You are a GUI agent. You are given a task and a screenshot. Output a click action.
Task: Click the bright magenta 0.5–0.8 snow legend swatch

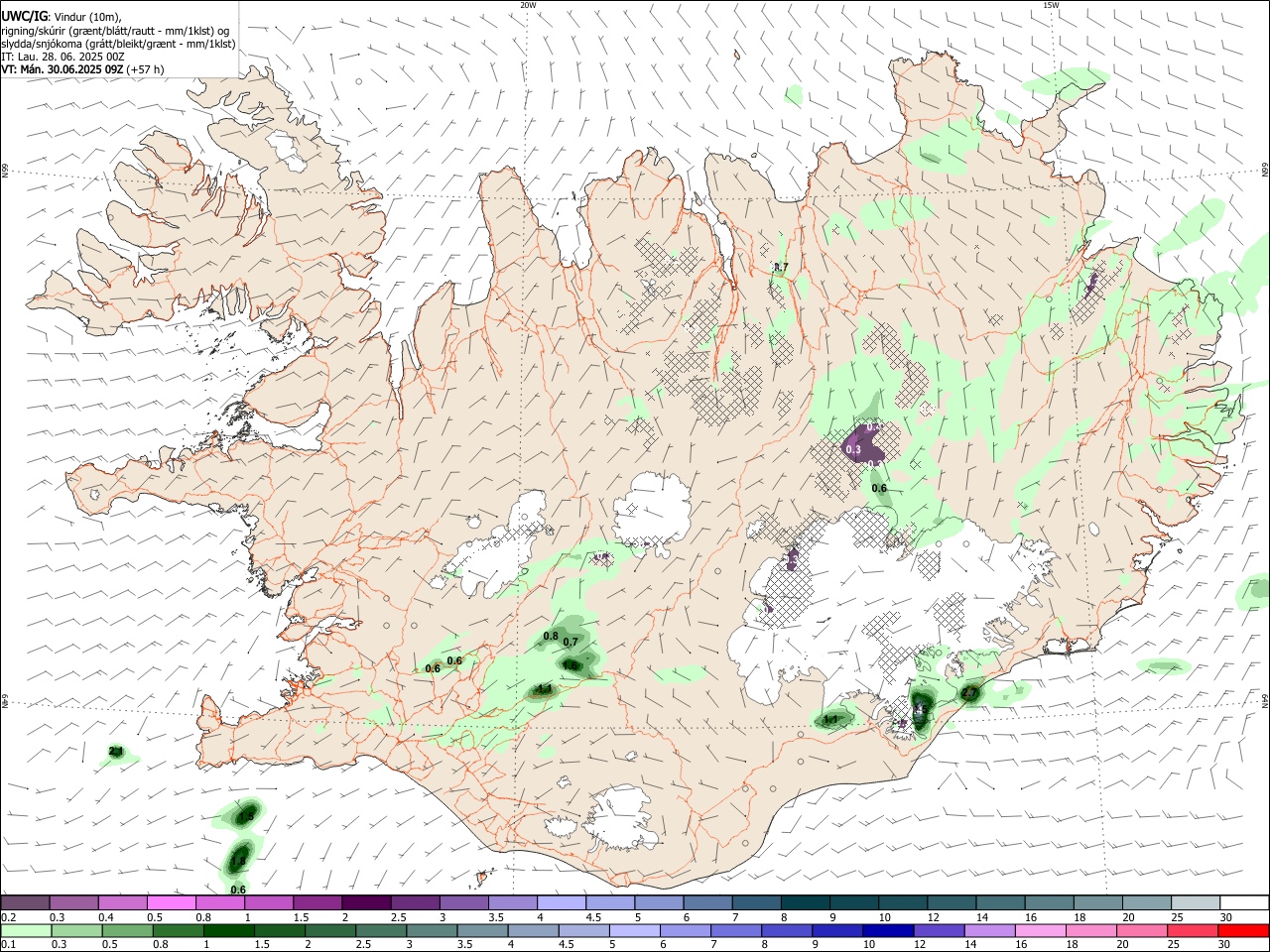point(172,902)
